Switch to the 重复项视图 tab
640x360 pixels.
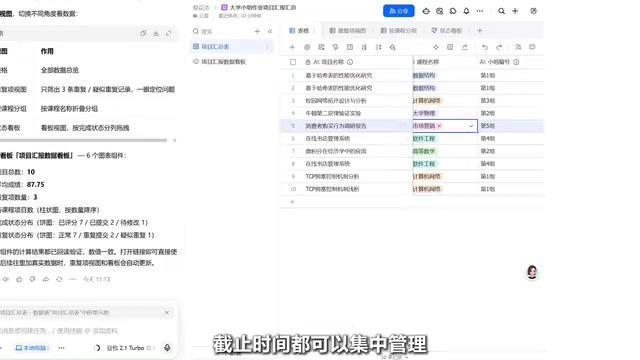click(x=348, y=31)
